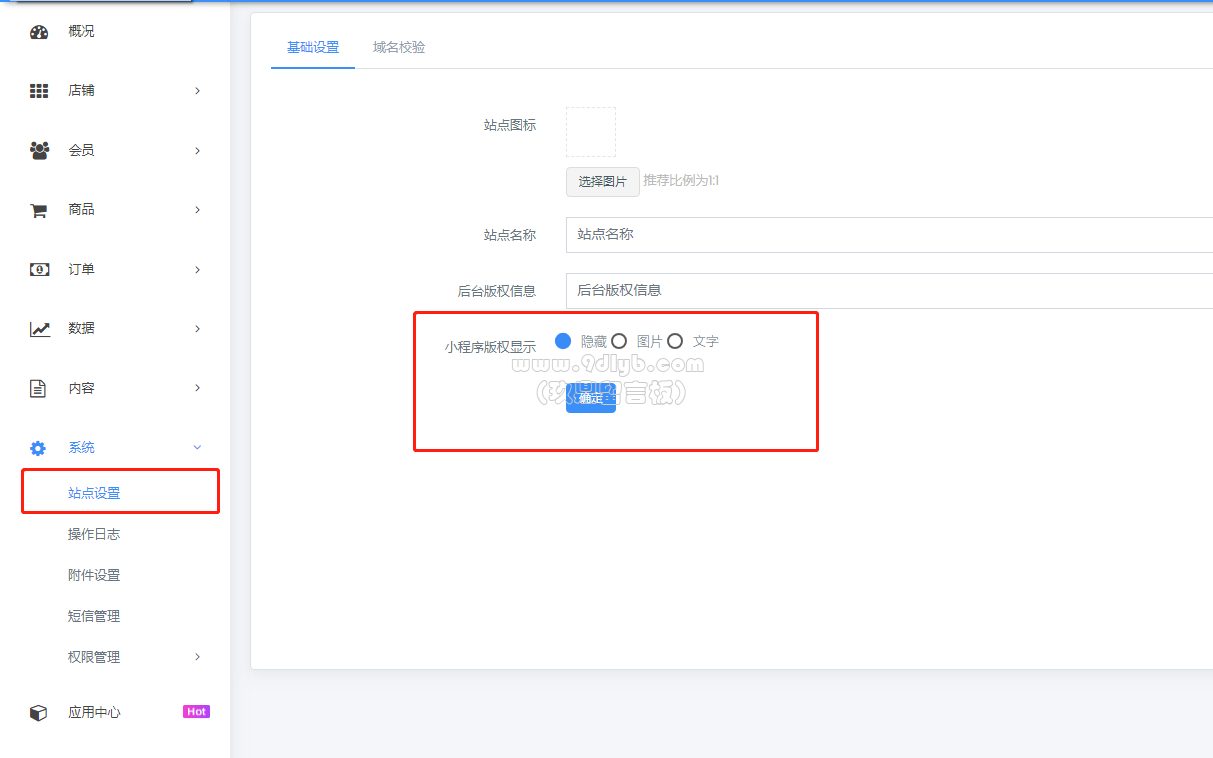The width and height of the screenshot is (1213, 758).
Task: Switch to the 基础设置 tab
Action: click(313, 47)
